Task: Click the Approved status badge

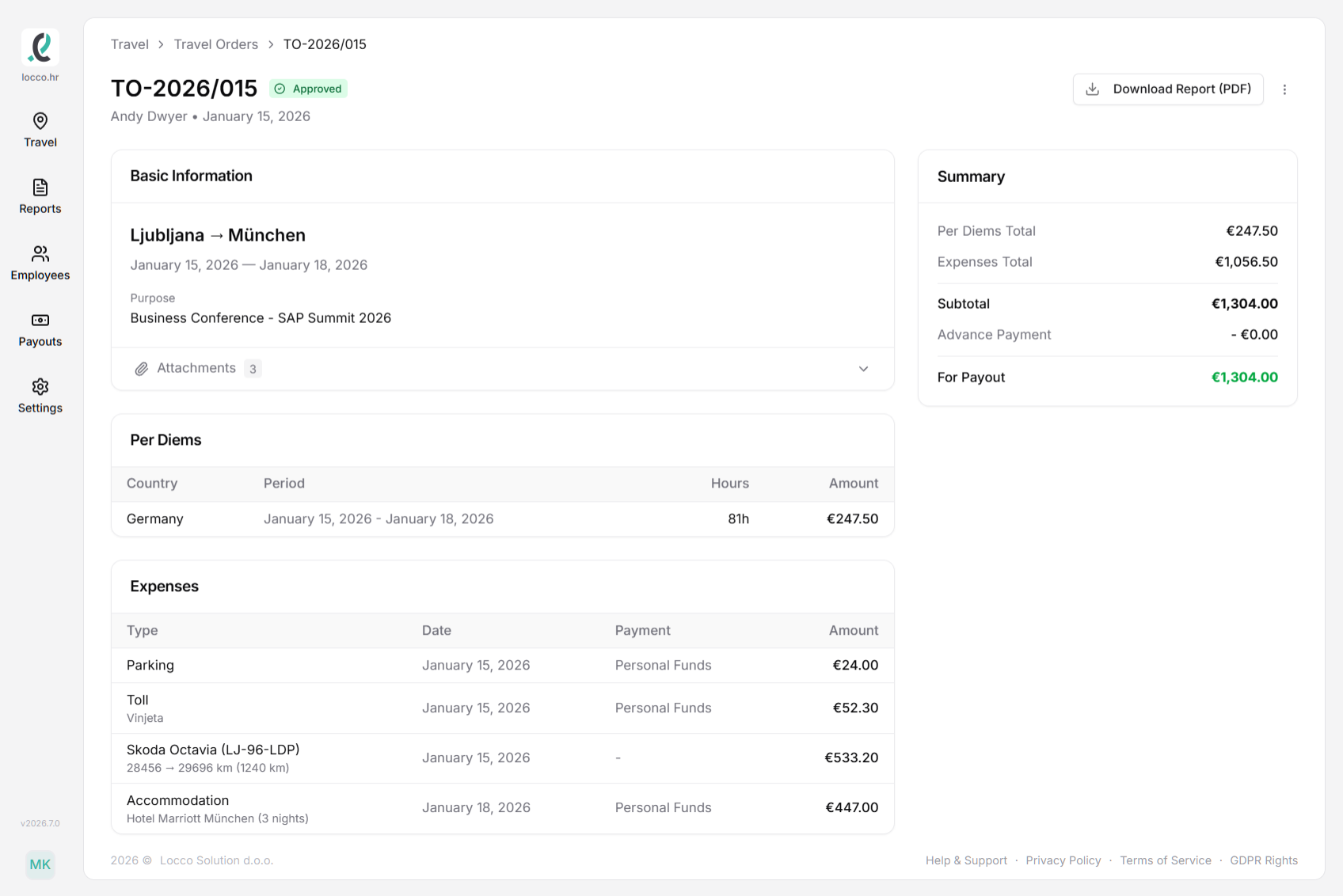Action: tap(309, 89)
